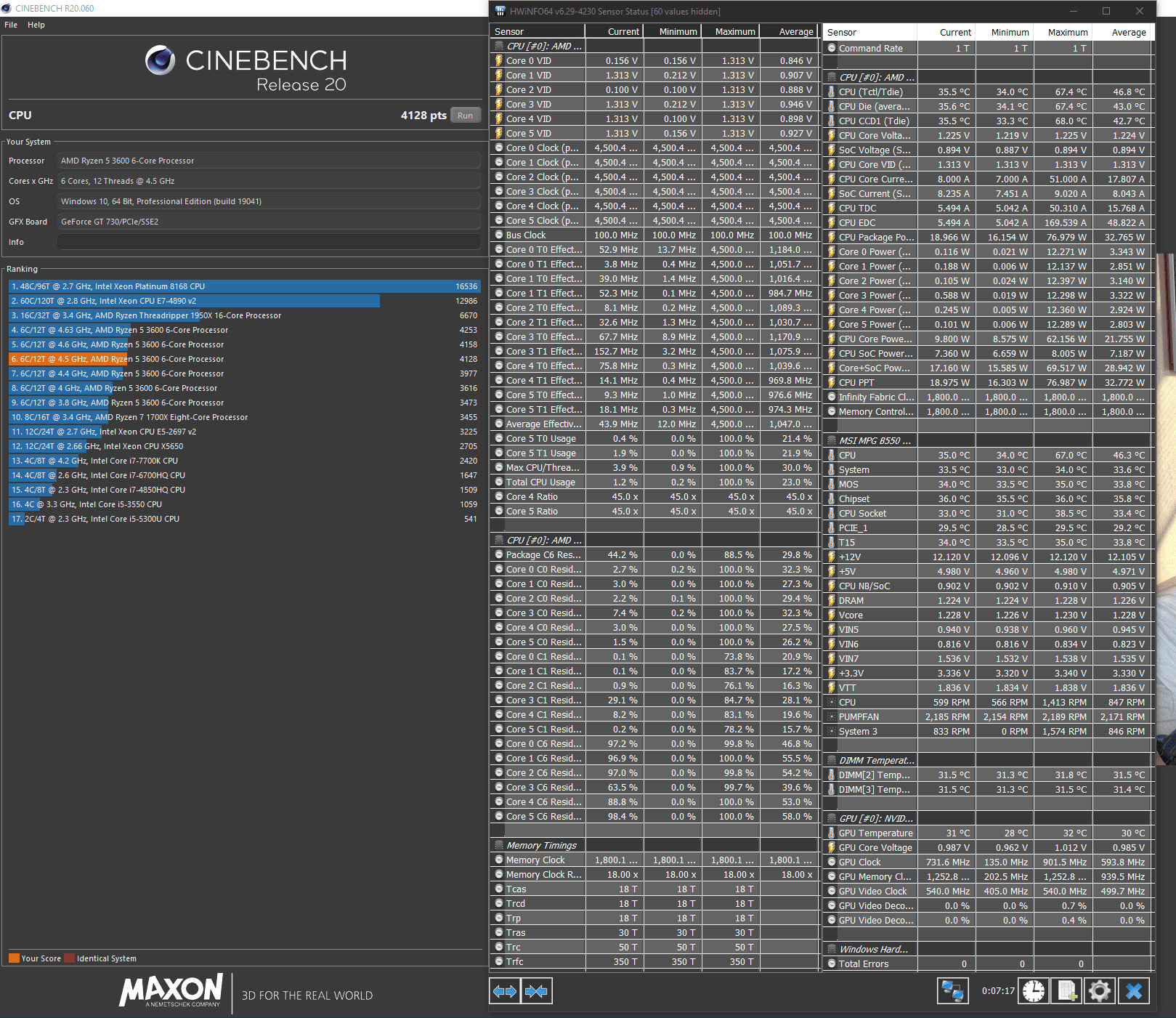Select the Total CPU Usage sensor row

tap(654, 482)
